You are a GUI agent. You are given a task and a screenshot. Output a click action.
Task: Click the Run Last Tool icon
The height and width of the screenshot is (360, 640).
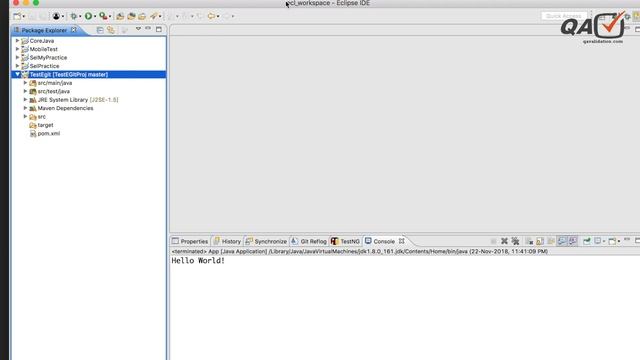tap(103, 16)
